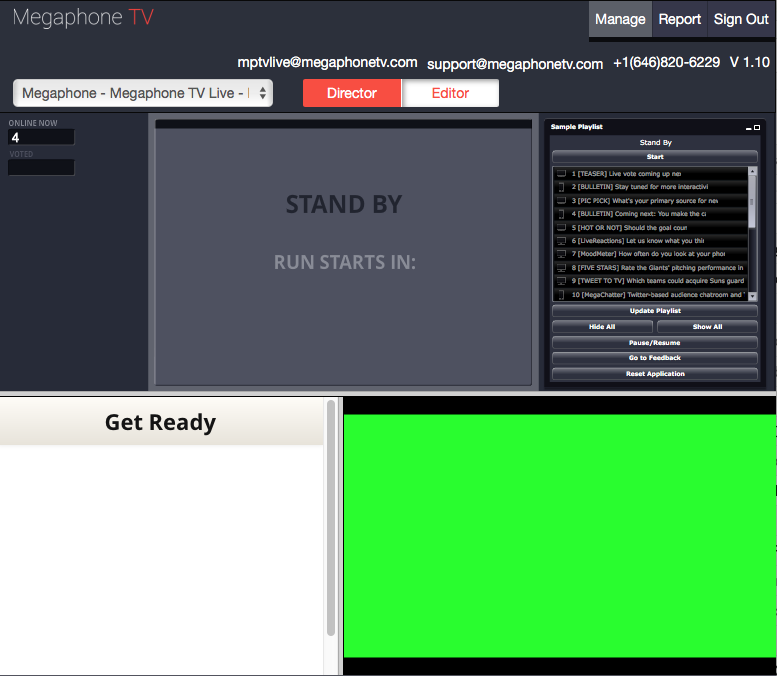Click the phone number +1(646)820-6229
This screenshot has width=777, height=676.
click(666, 62)
